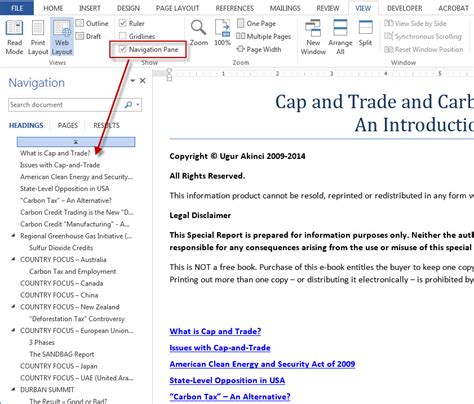Screen dimensions: 474x404
Task: Collapse DURBAN SUMMIT heading
Action: (13, 389)
